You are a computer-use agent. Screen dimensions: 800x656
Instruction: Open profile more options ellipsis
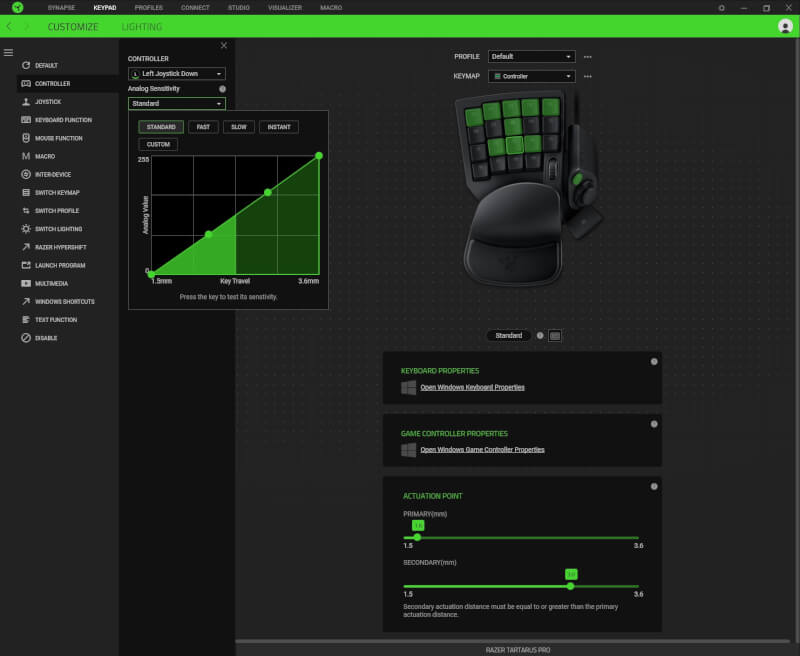pyautogui.click(x=588, y=57)
